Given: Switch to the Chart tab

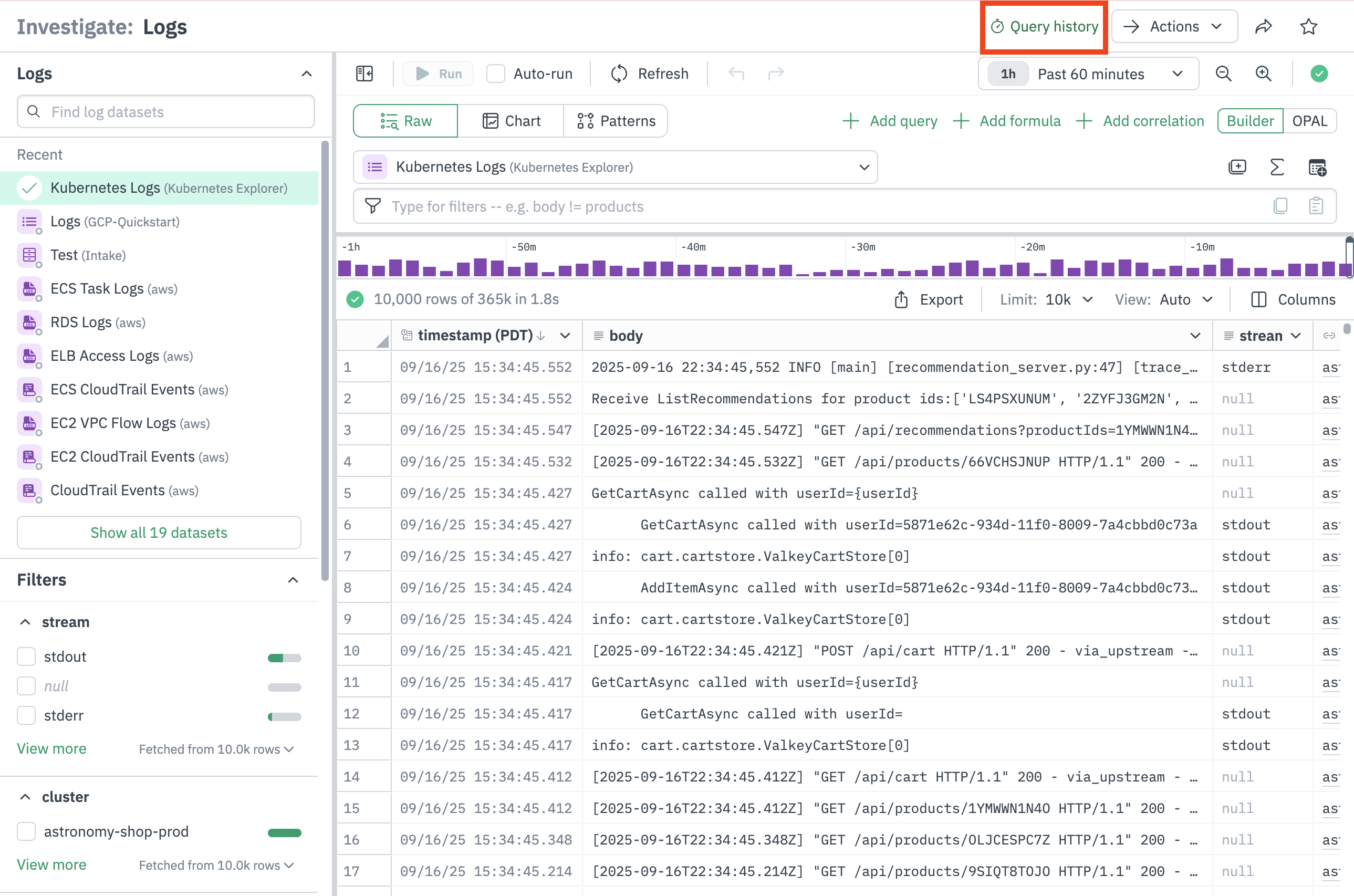Looking at the screenshot, I should point(512,121).
